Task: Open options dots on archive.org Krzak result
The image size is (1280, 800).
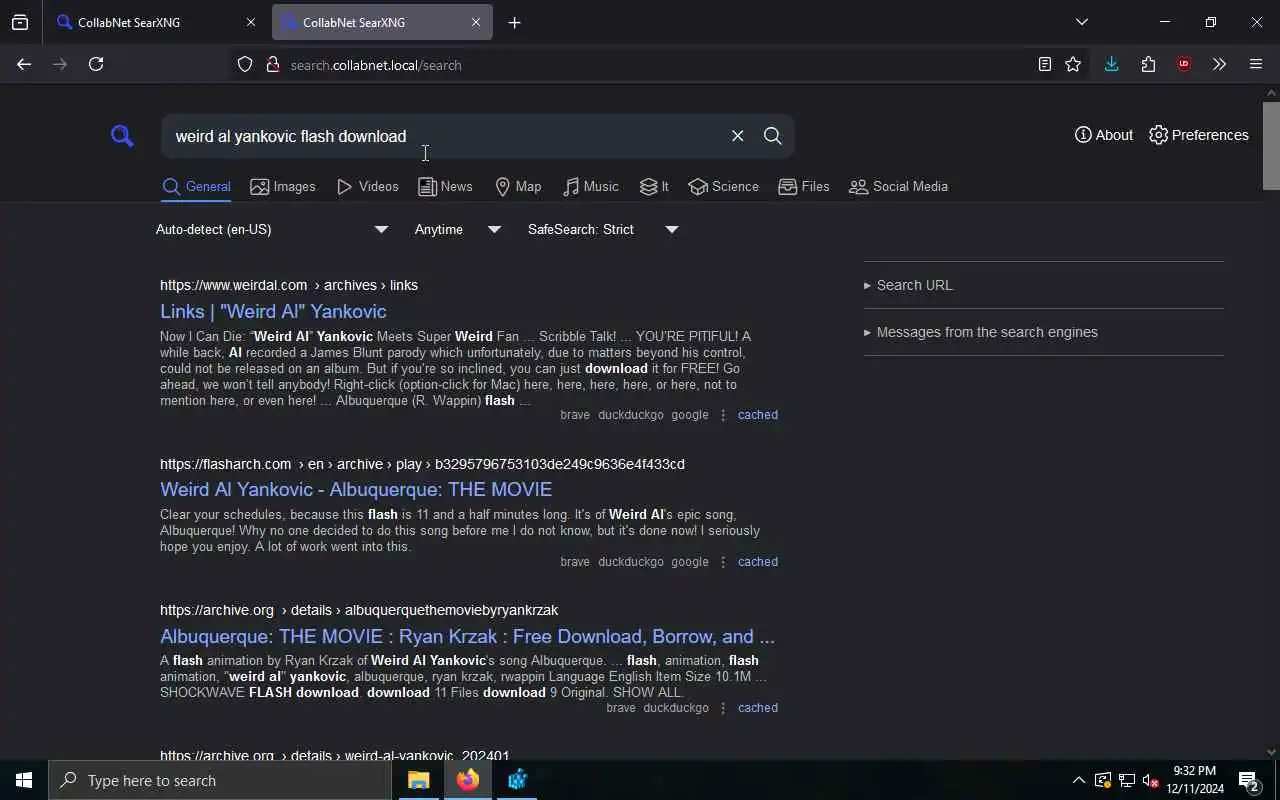Action: click(723, 707)
